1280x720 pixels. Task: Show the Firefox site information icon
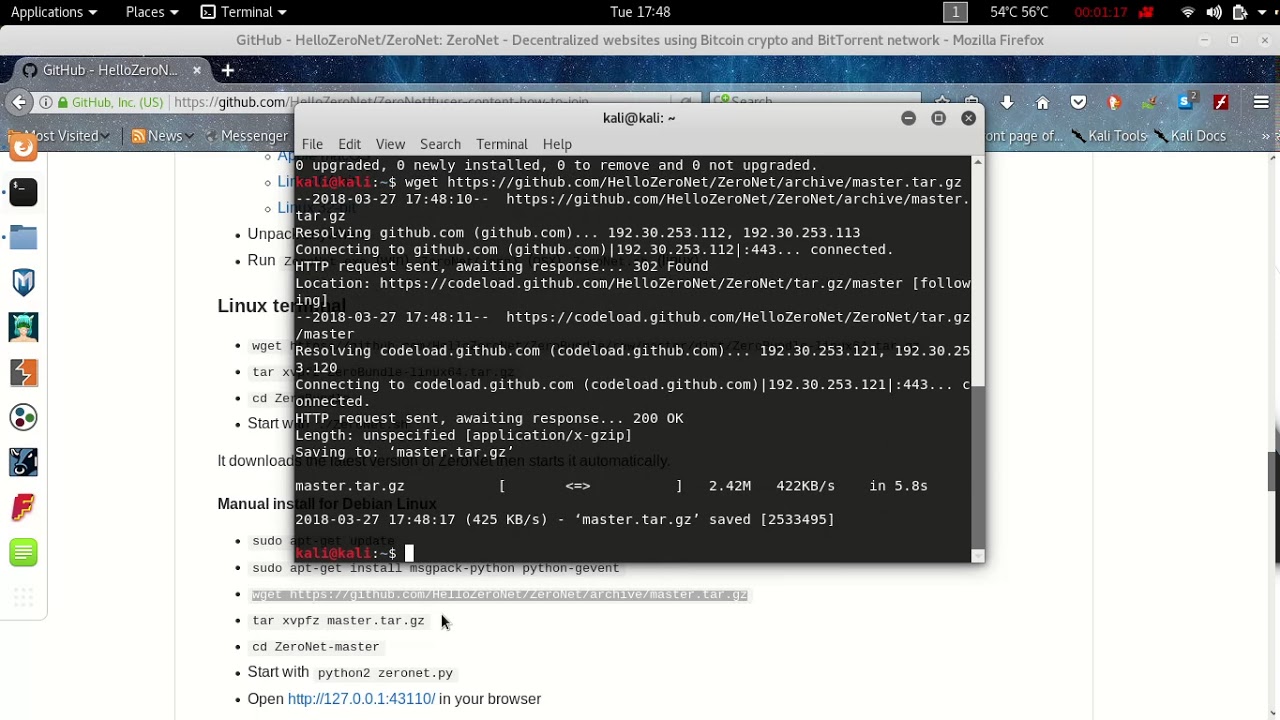[x=46, y=102]
